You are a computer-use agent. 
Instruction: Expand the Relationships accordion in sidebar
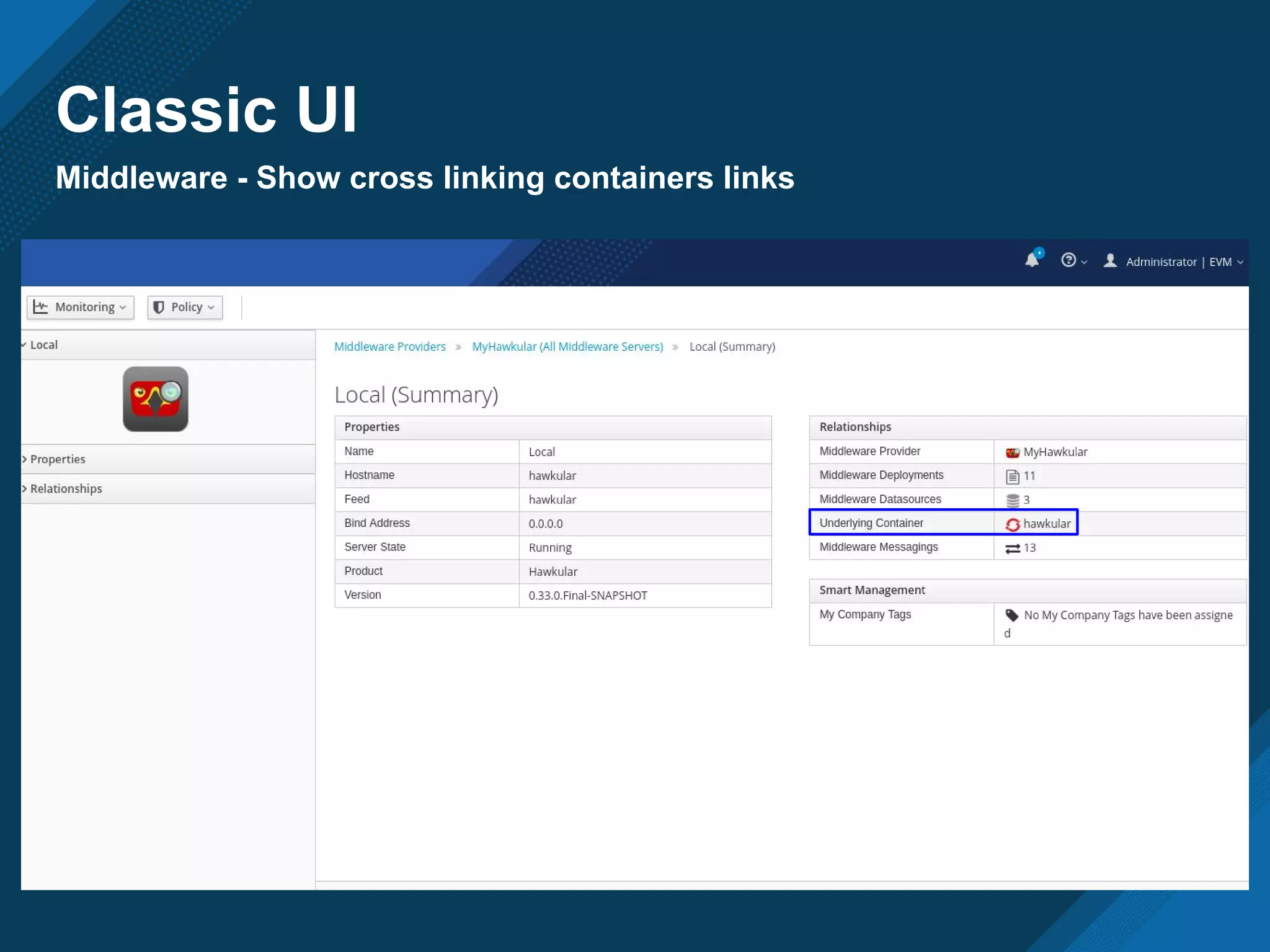coord(168,488)
